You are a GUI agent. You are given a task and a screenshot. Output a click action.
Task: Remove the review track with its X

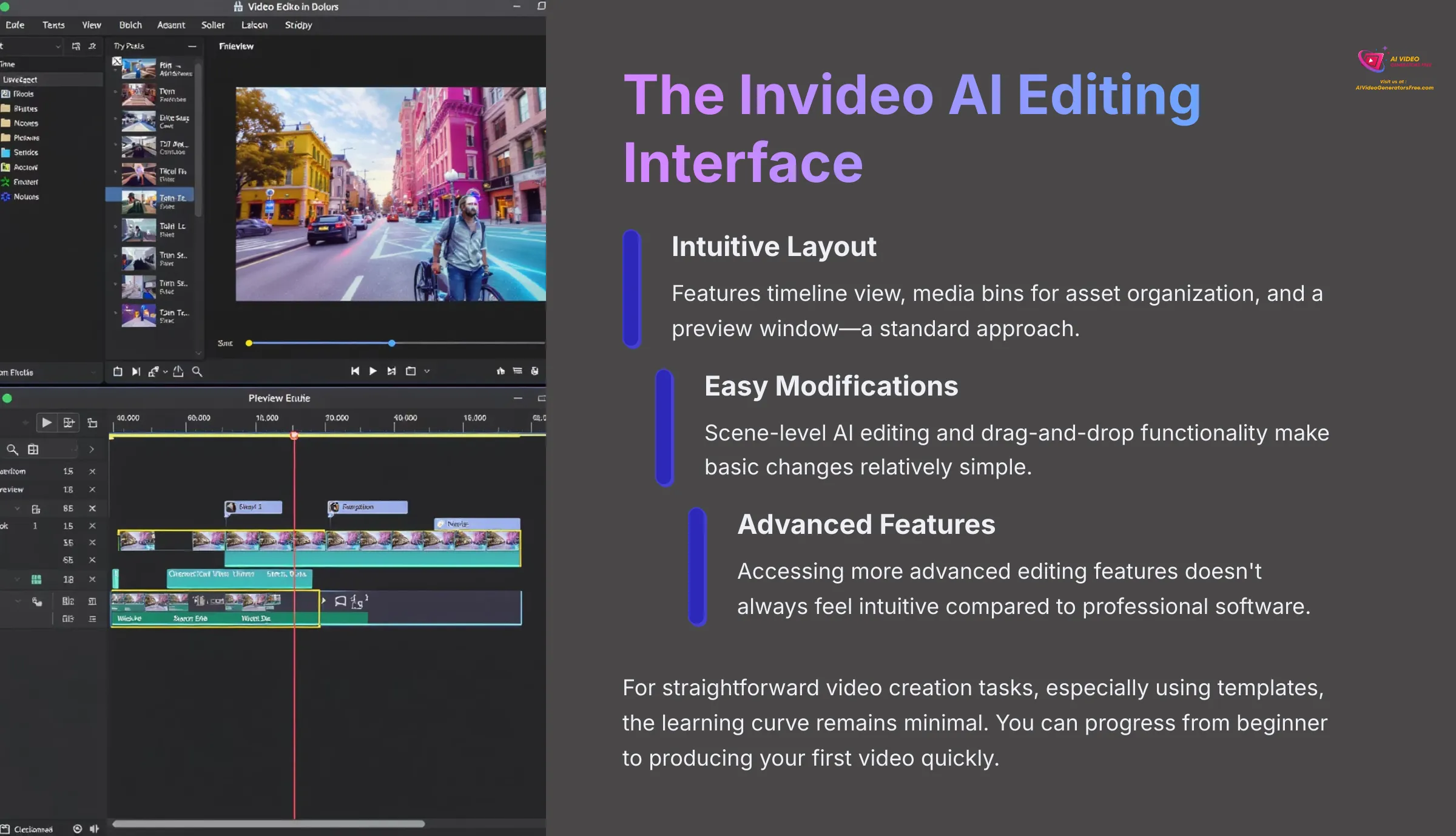92,490
